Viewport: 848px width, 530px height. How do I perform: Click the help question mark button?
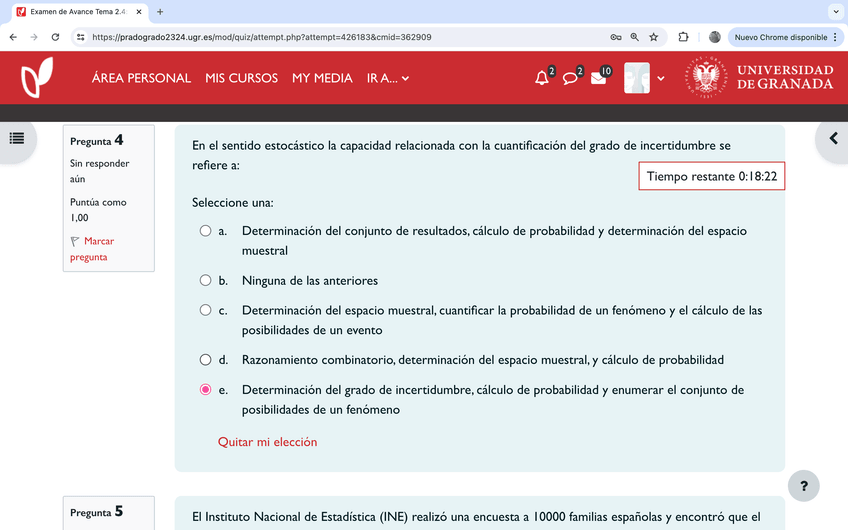pos(803,486)
